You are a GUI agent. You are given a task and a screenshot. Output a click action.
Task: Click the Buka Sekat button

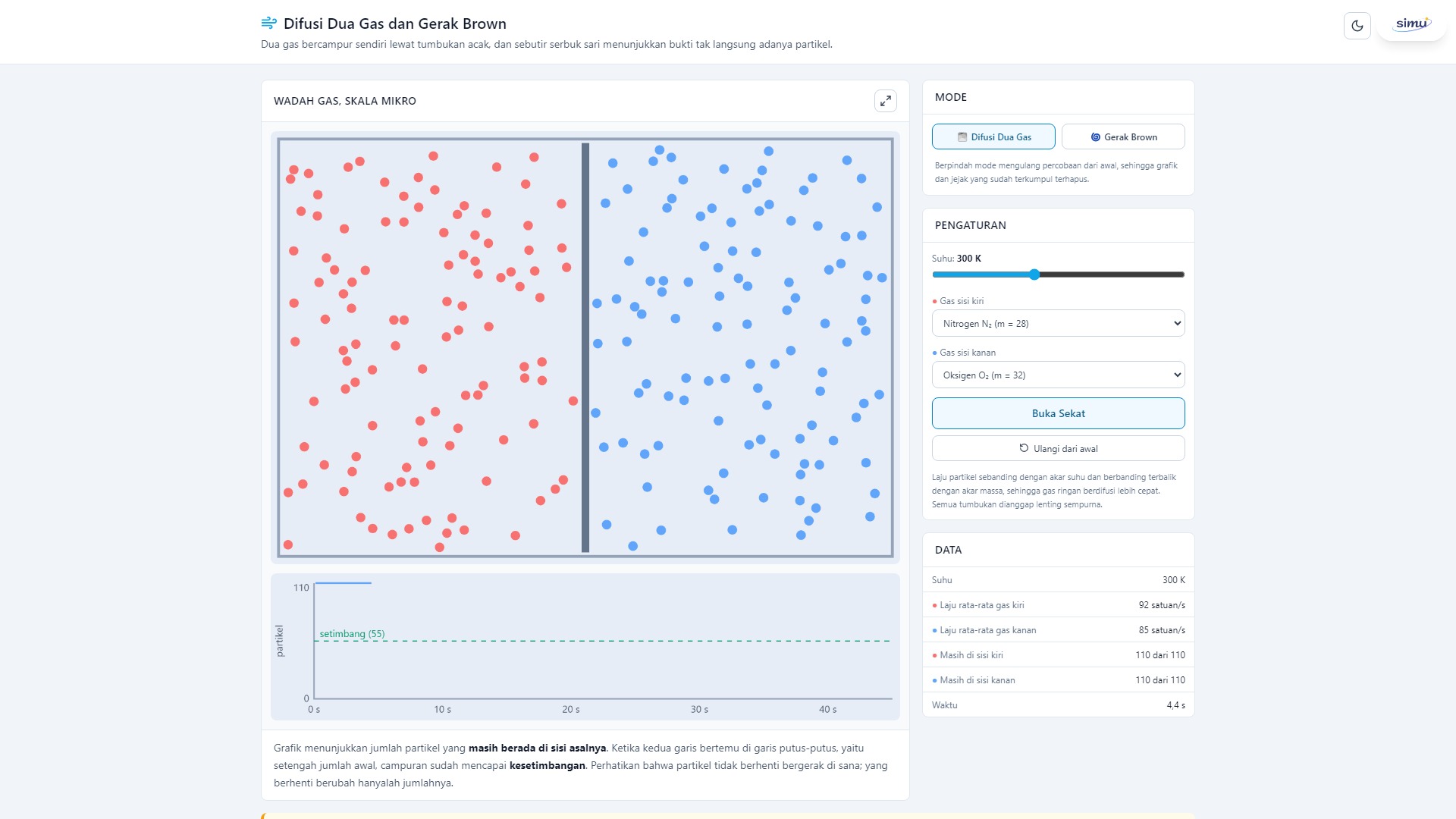pyautogui.click(x=1058, y=413)
